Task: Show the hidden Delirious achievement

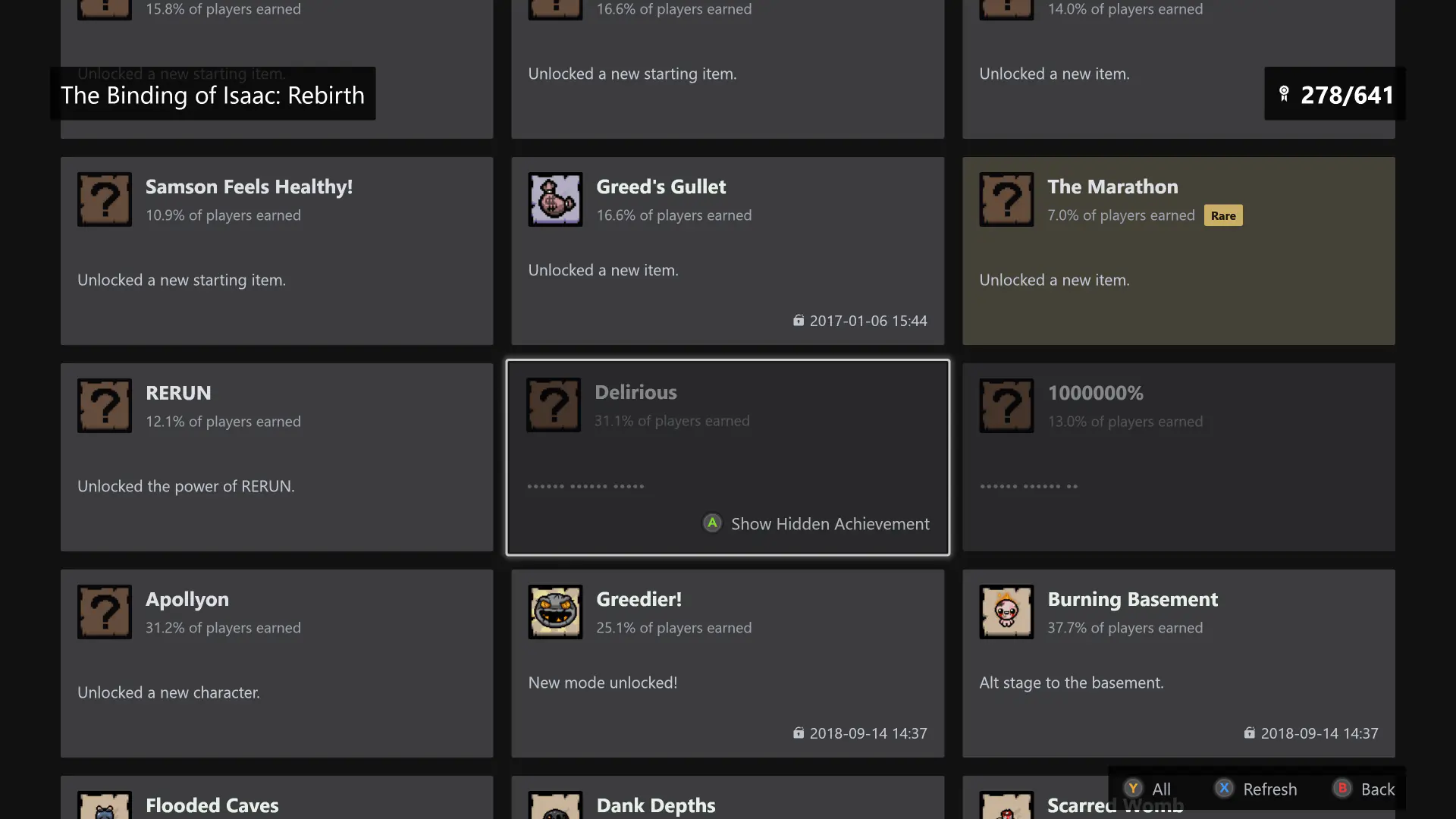Action: (816, 524)
